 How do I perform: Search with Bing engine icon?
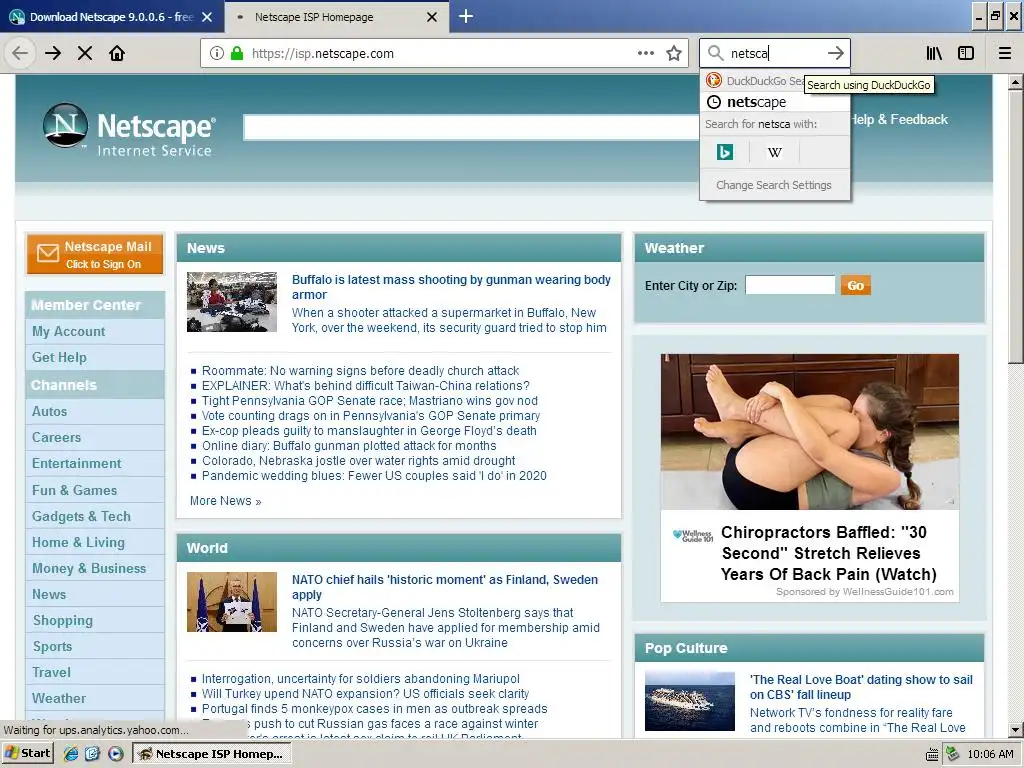point(725,152)
